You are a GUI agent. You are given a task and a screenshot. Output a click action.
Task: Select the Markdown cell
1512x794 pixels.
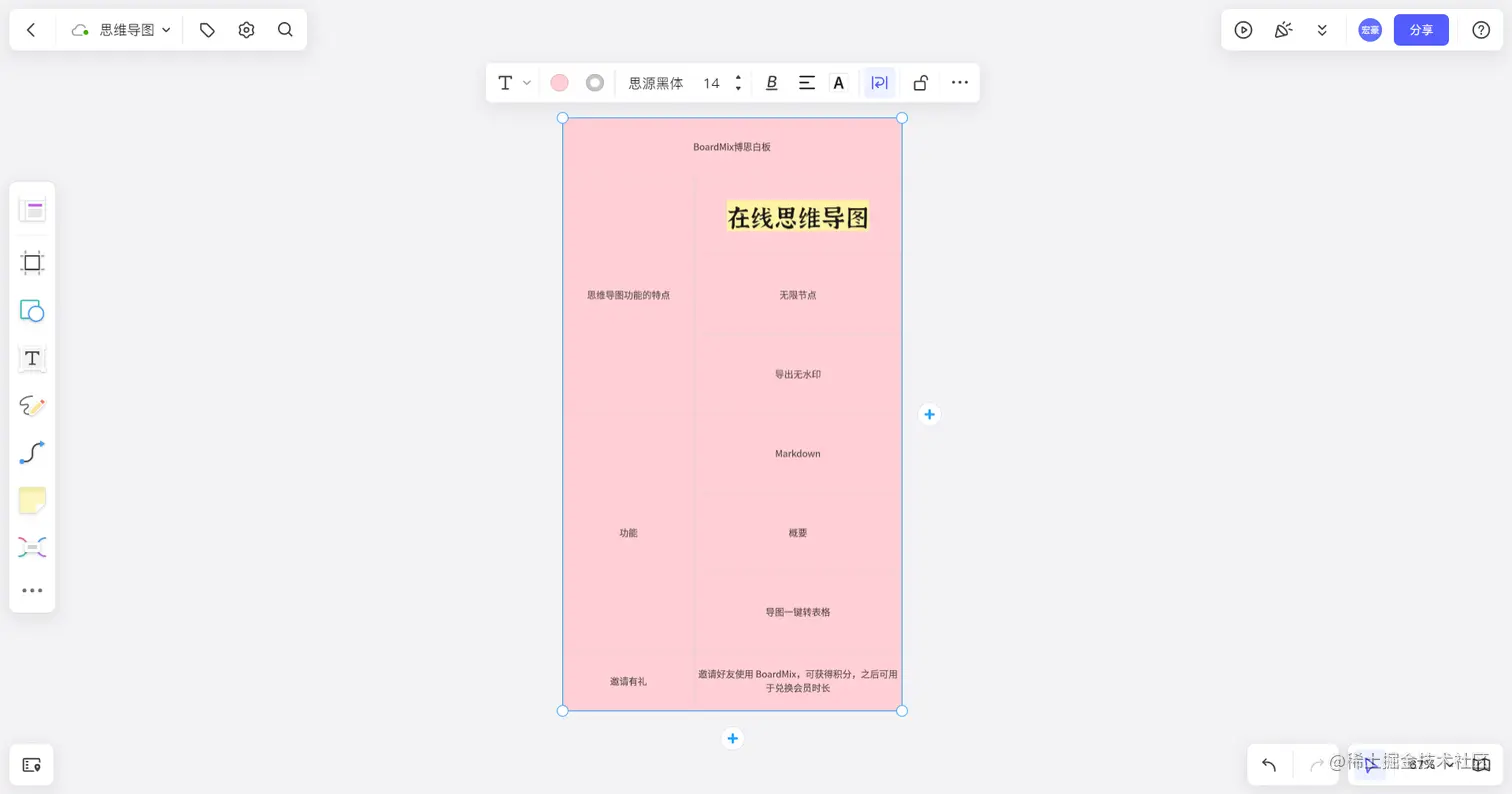pos(798,453)
